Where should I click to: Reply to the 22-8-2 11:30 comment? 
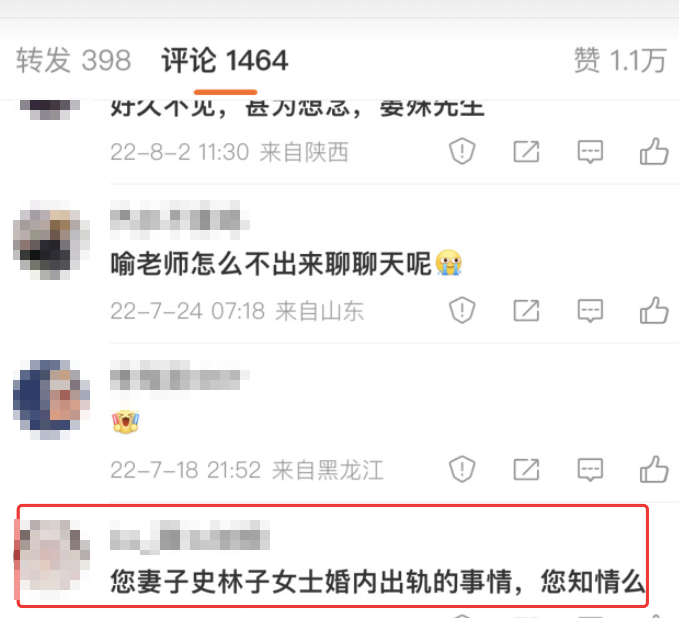590,152
